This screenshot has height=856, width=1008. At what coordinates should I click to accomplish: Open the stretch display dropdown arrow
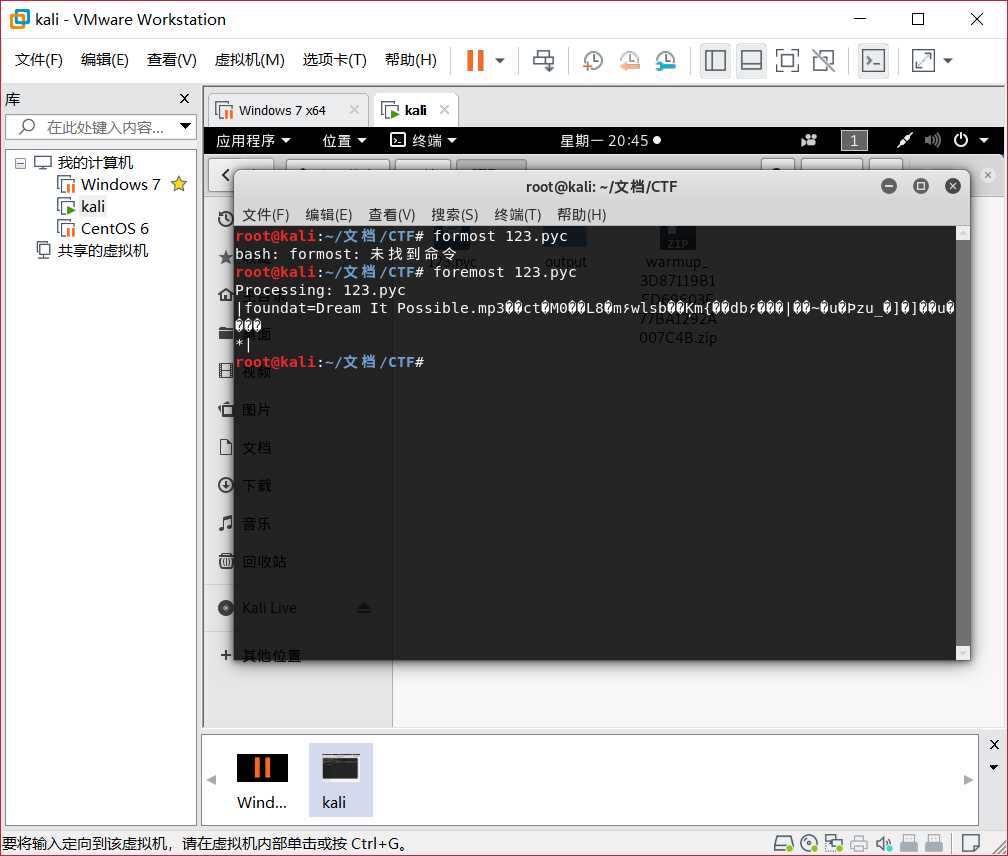(x=948, y=61)
